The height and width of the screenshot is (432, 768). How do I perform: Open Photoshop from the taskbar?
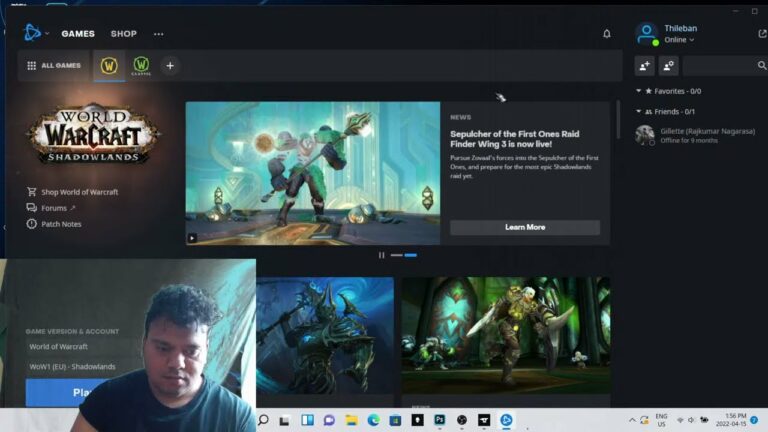tap(439, 420)
